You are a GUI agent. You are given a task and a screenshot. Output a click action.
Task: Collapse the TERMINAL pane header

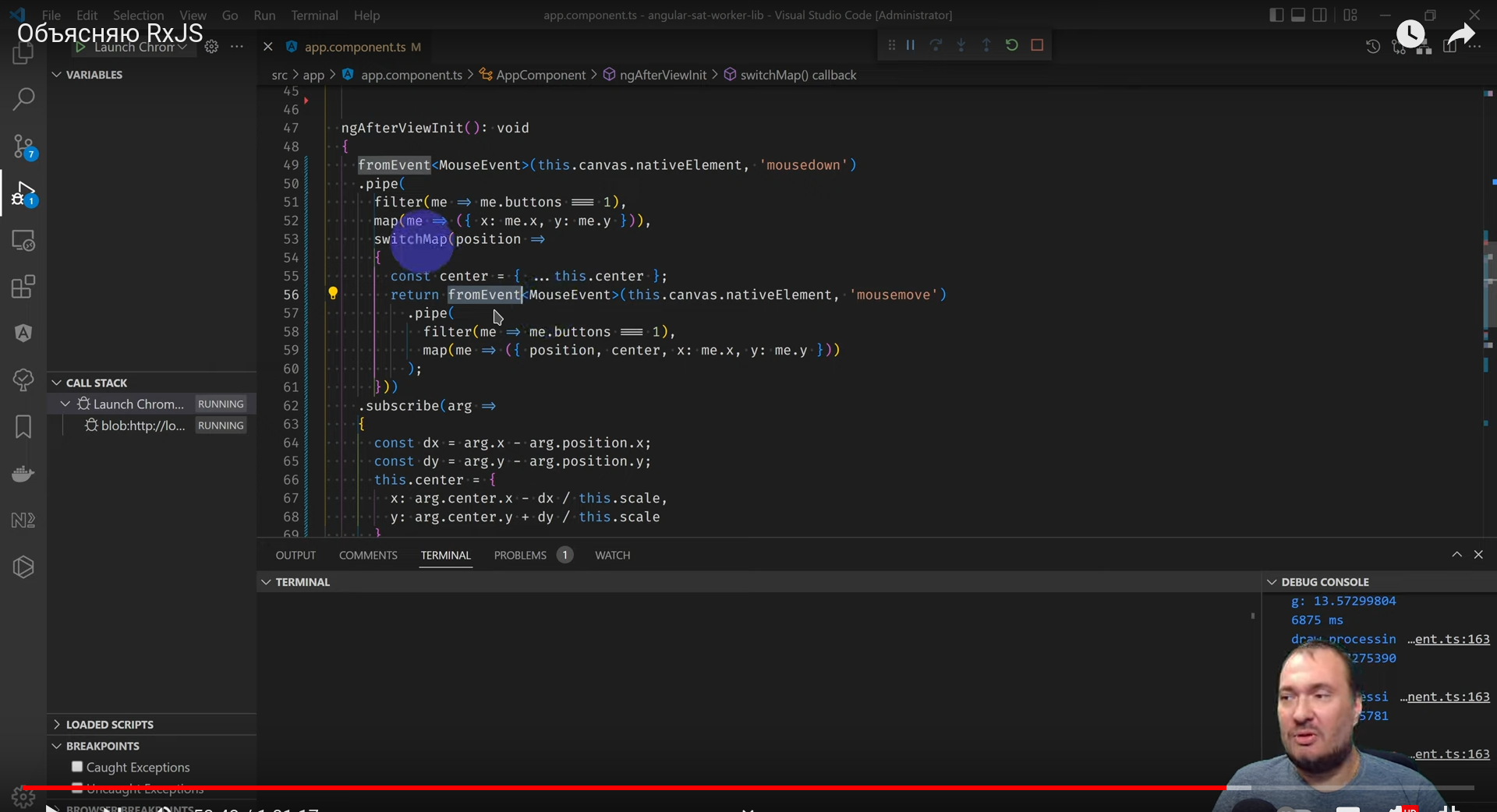pyautogui.click(x=267, y=582)
